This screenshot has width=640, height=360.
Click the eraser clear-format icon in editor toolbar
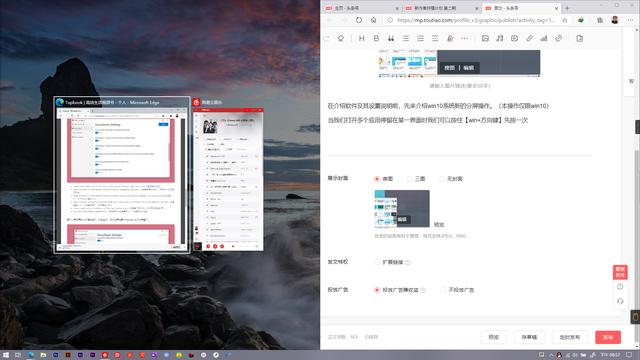341,38
